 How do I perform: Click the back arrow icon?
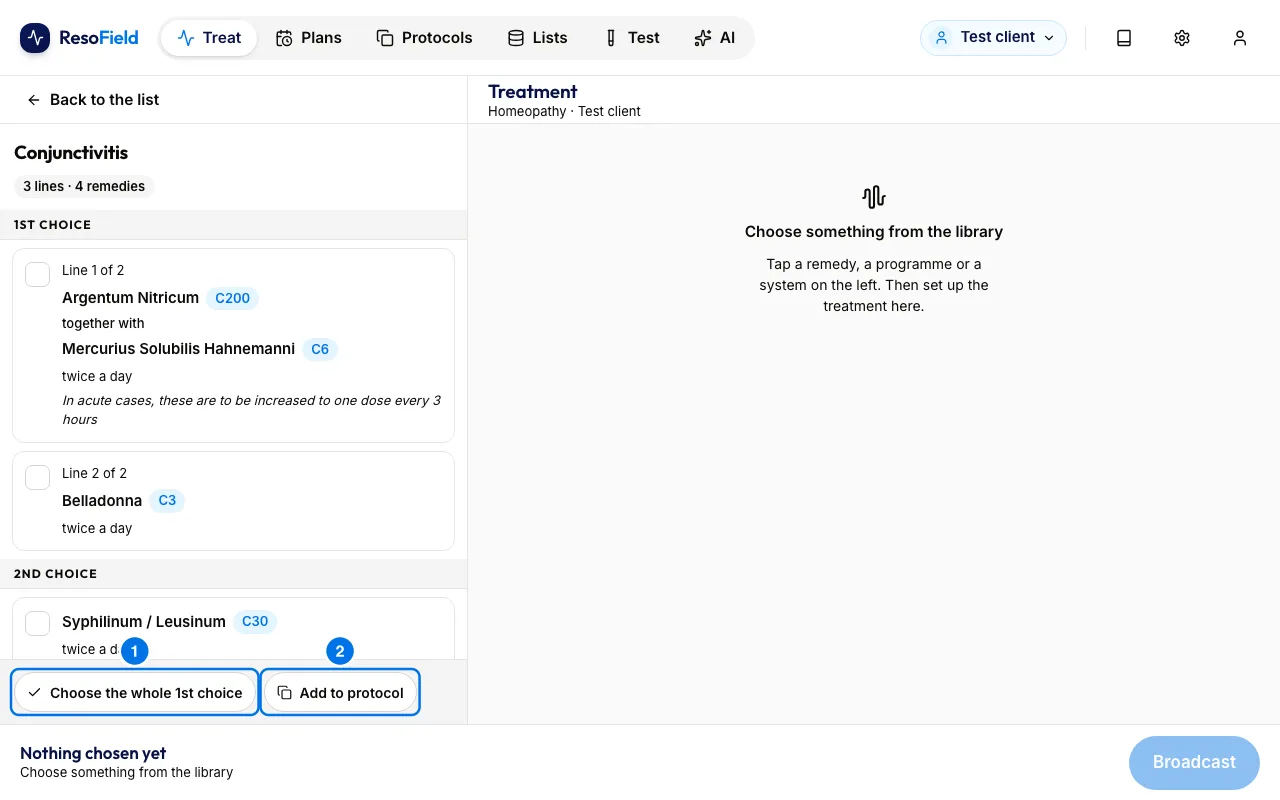34,100
